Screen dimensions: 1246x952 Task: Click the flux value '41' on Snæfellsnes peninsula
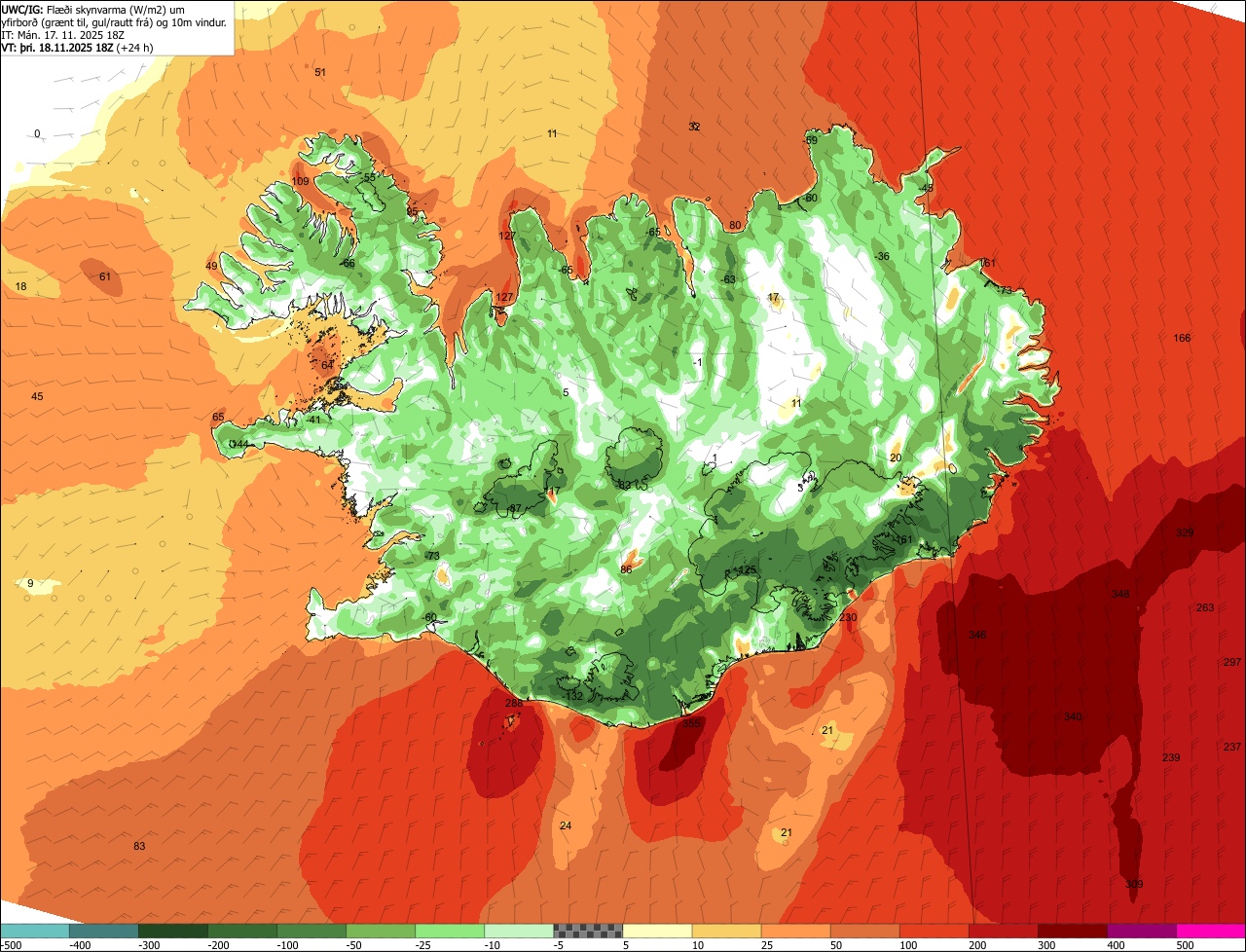[313, 420]
